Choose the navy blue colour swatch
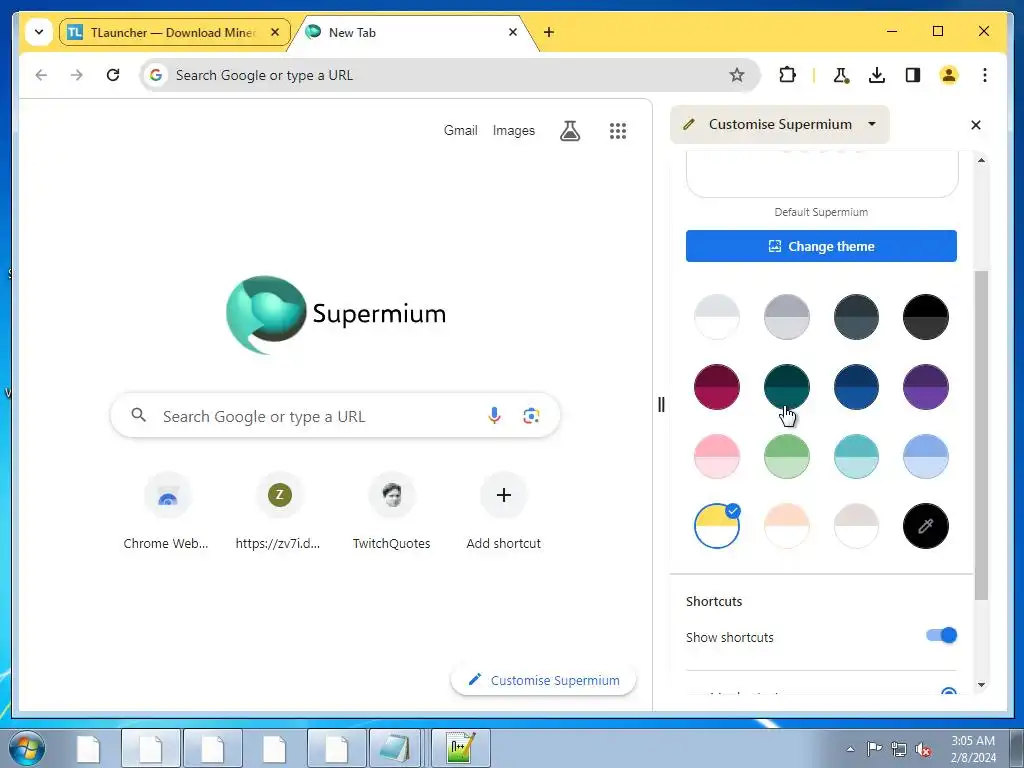 (856, 387)
